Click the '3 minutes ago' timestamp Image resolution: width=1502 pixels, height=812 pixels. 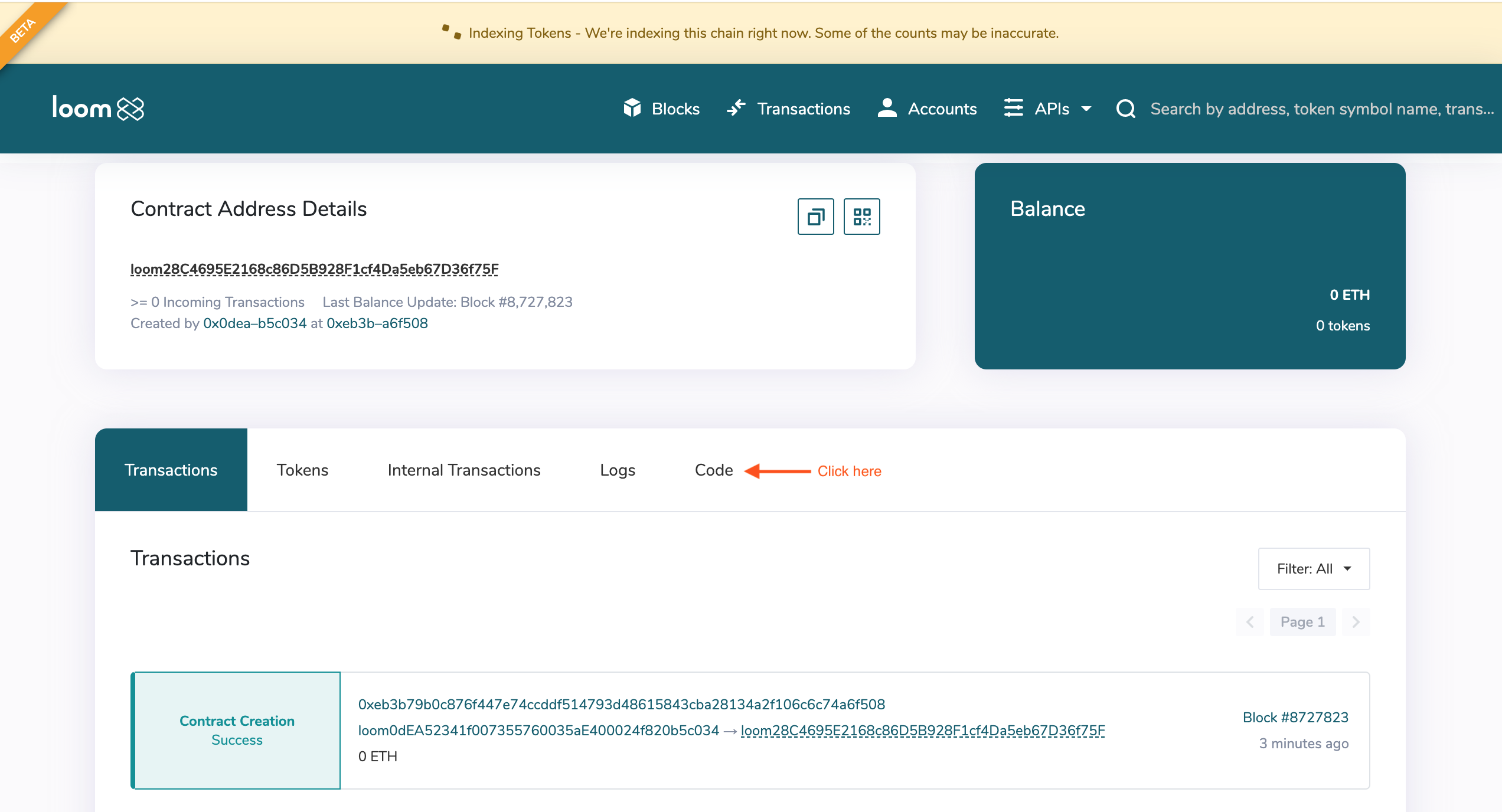[1304, 744]
